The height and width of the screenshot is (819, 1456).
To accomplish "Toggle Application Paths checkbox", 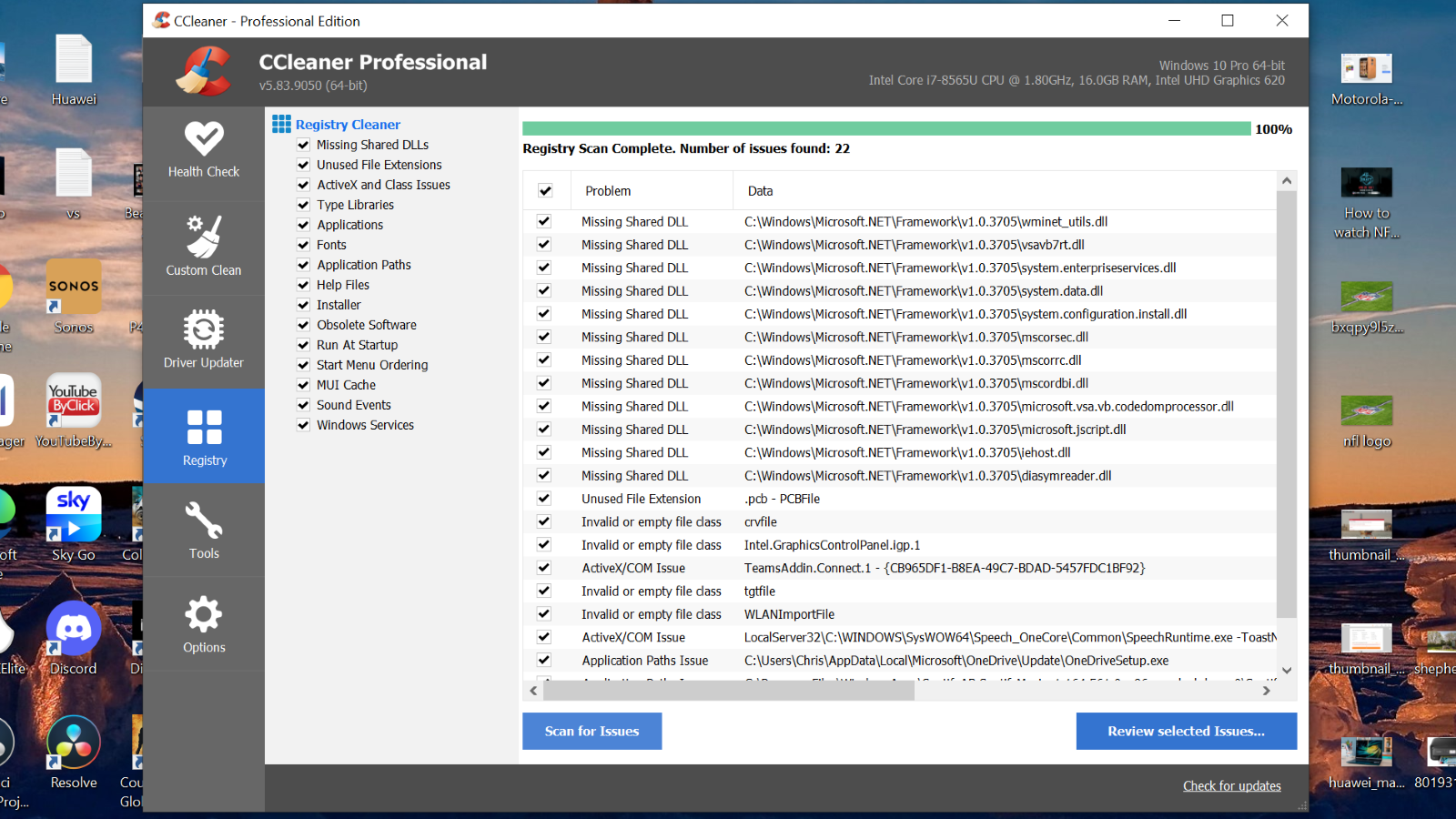I will pos(303,265).
